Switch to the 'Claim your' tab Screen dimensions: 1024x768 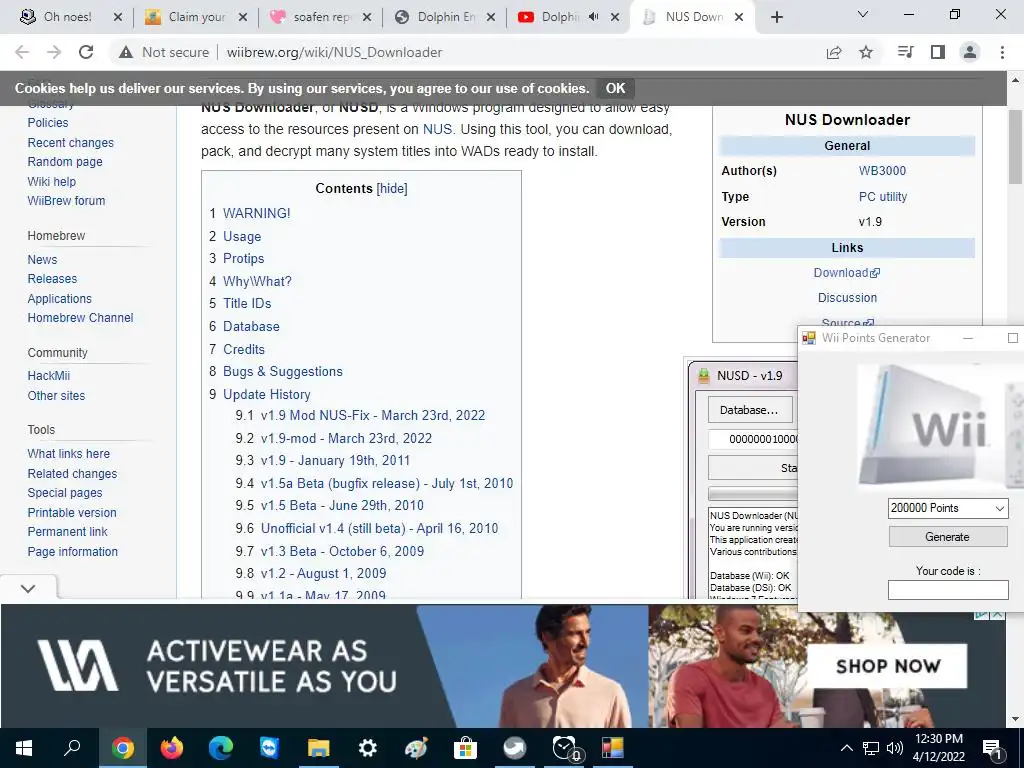pyautogui.click(x=196, y=17)
